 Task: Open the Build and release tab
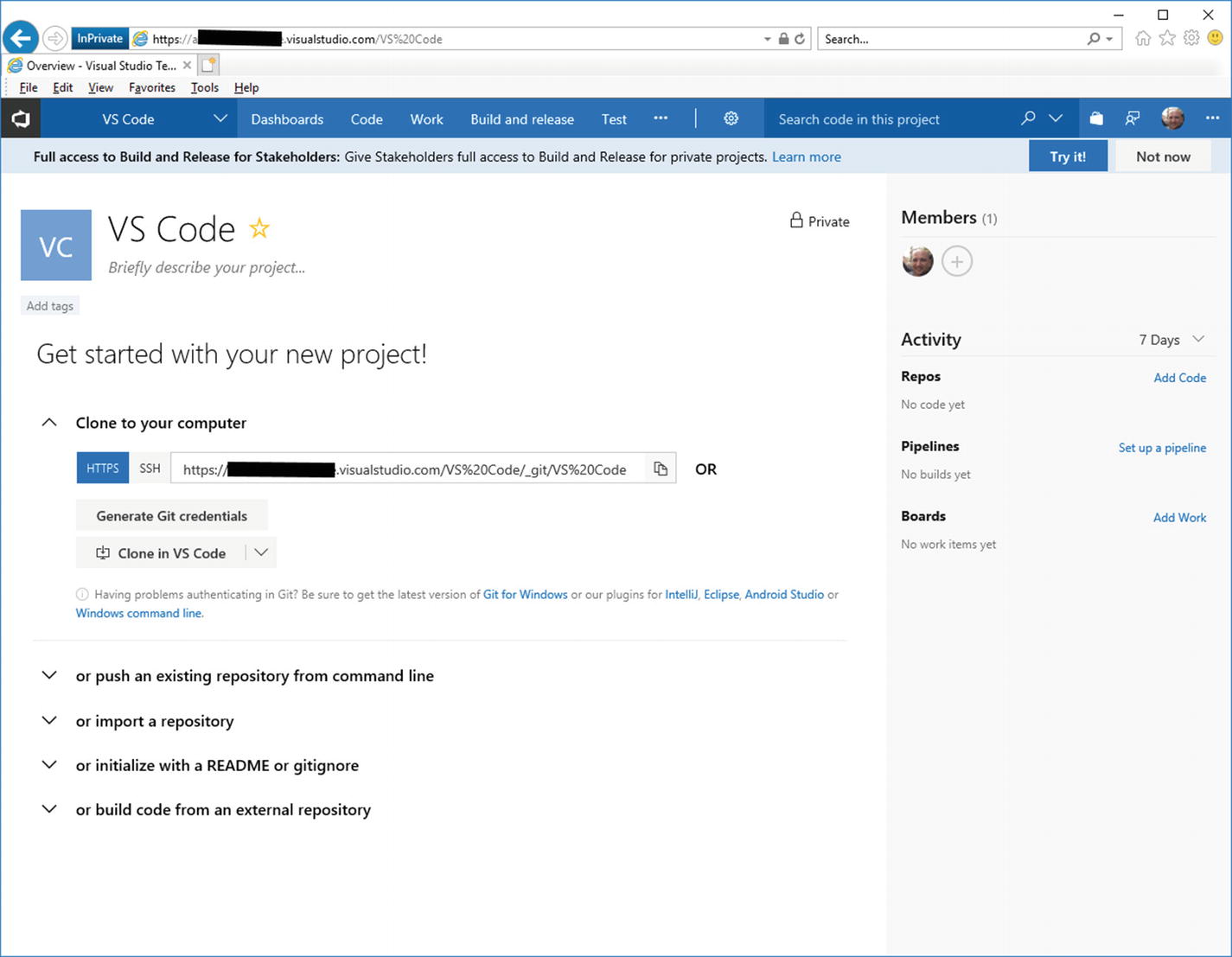(x=521, y=119)
